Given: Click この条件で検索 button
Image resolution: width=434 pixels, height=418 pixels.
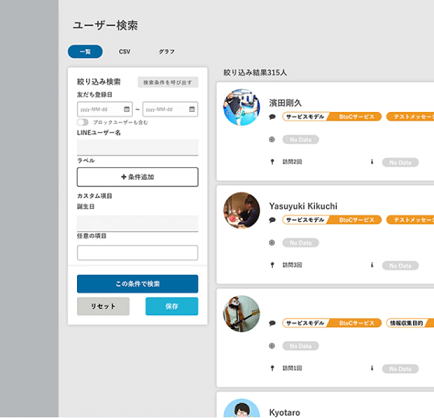Looking at the screenshot, I should tap(138, 284).
